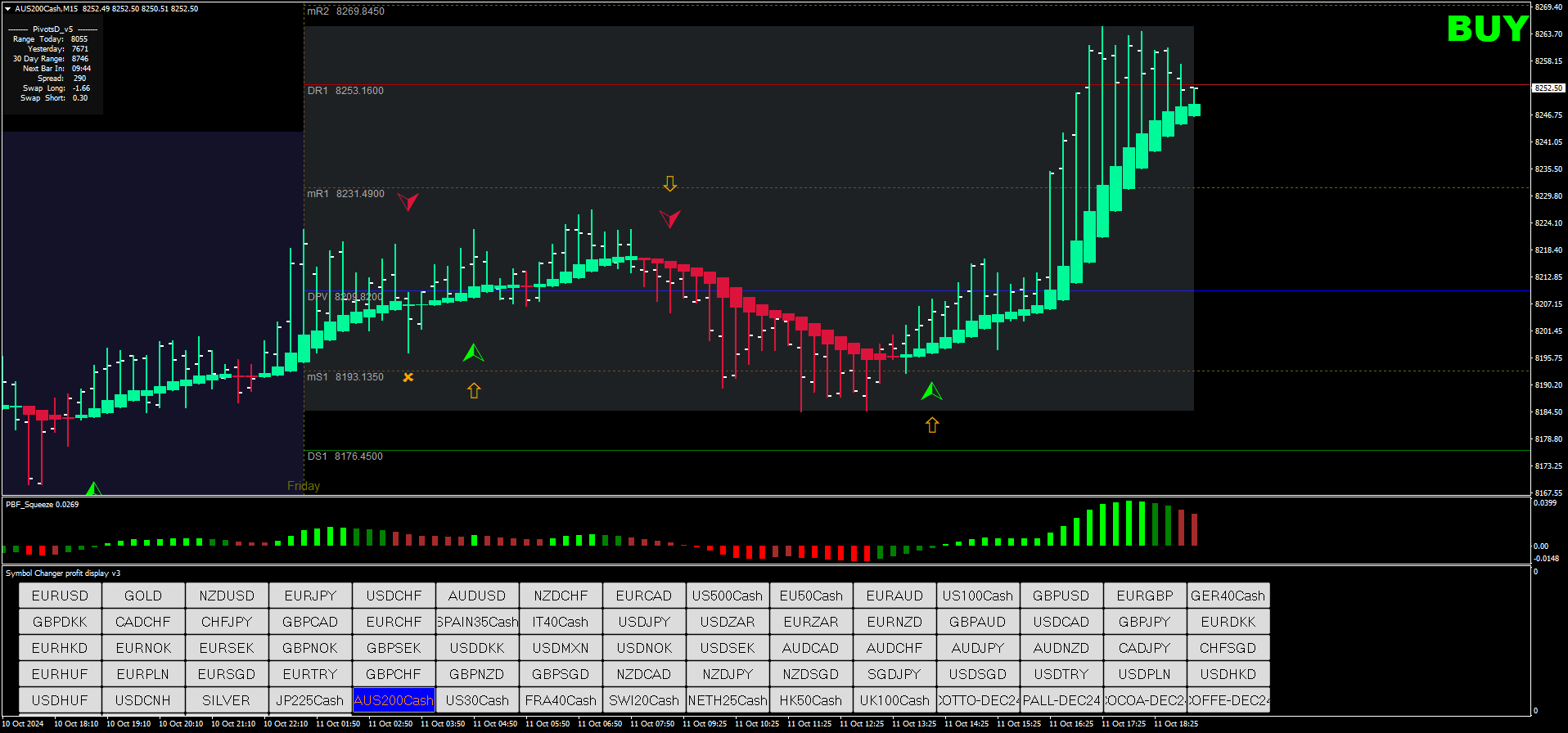Click the orange X marker near mS1
The width and height of the screenshot is (1568, 733).
point(408,377)
